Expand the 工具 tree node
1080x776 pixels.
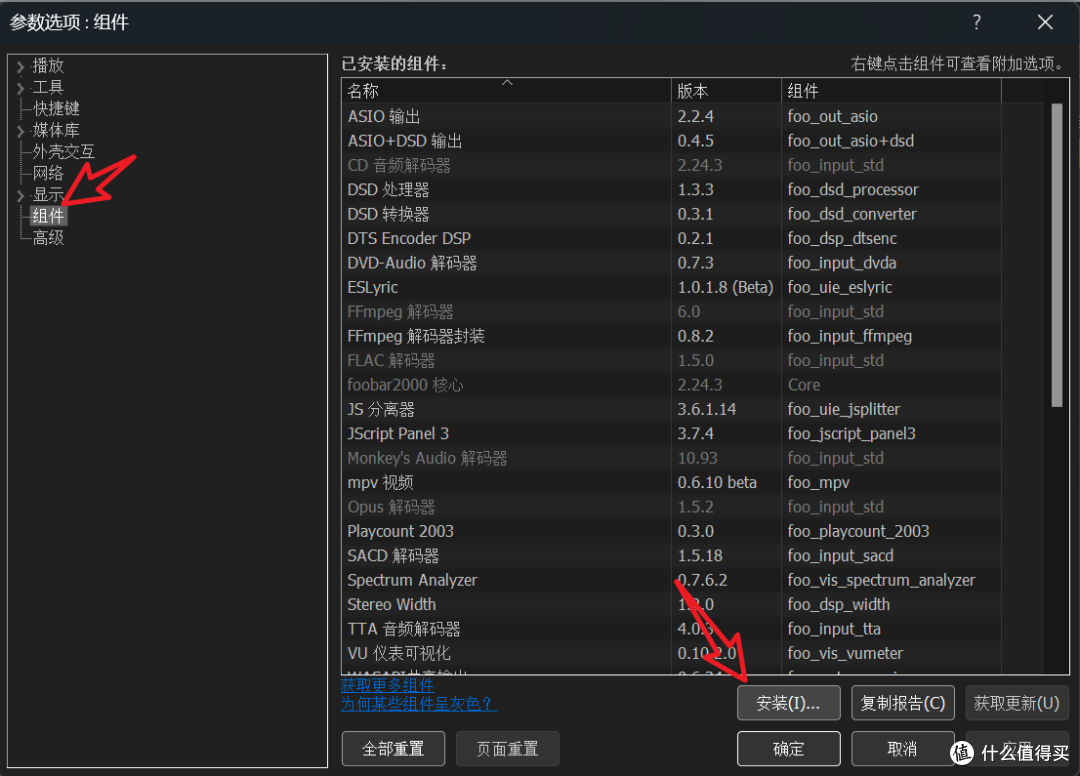(x=20, y=88)
